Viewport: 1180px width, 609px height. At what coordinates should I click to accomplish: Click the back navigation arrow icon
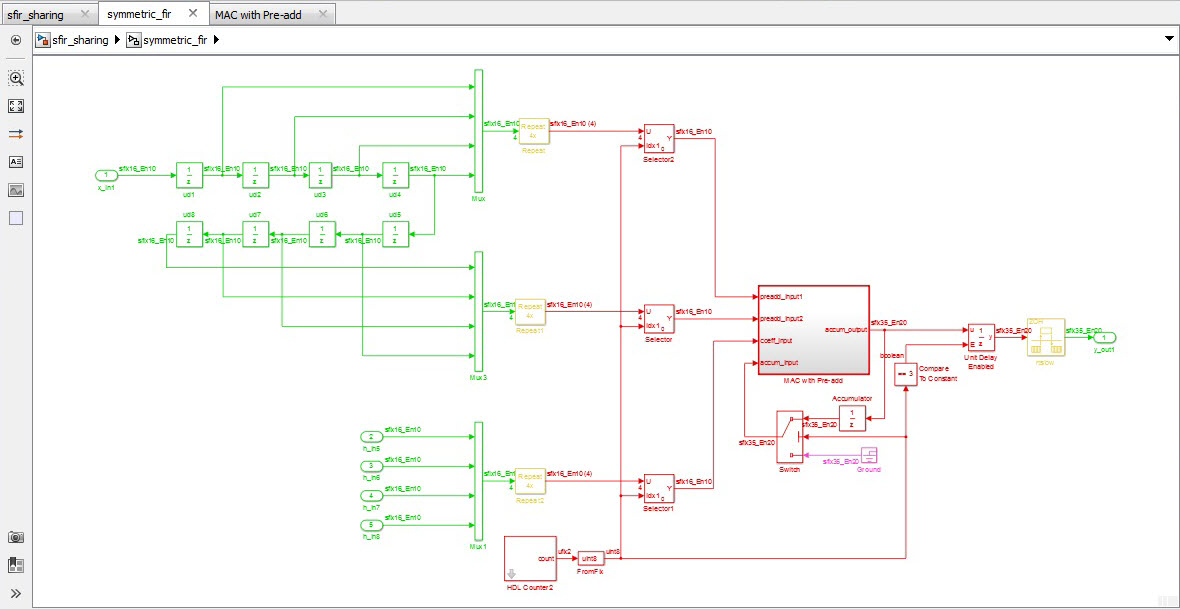click(x=15, y=40)
